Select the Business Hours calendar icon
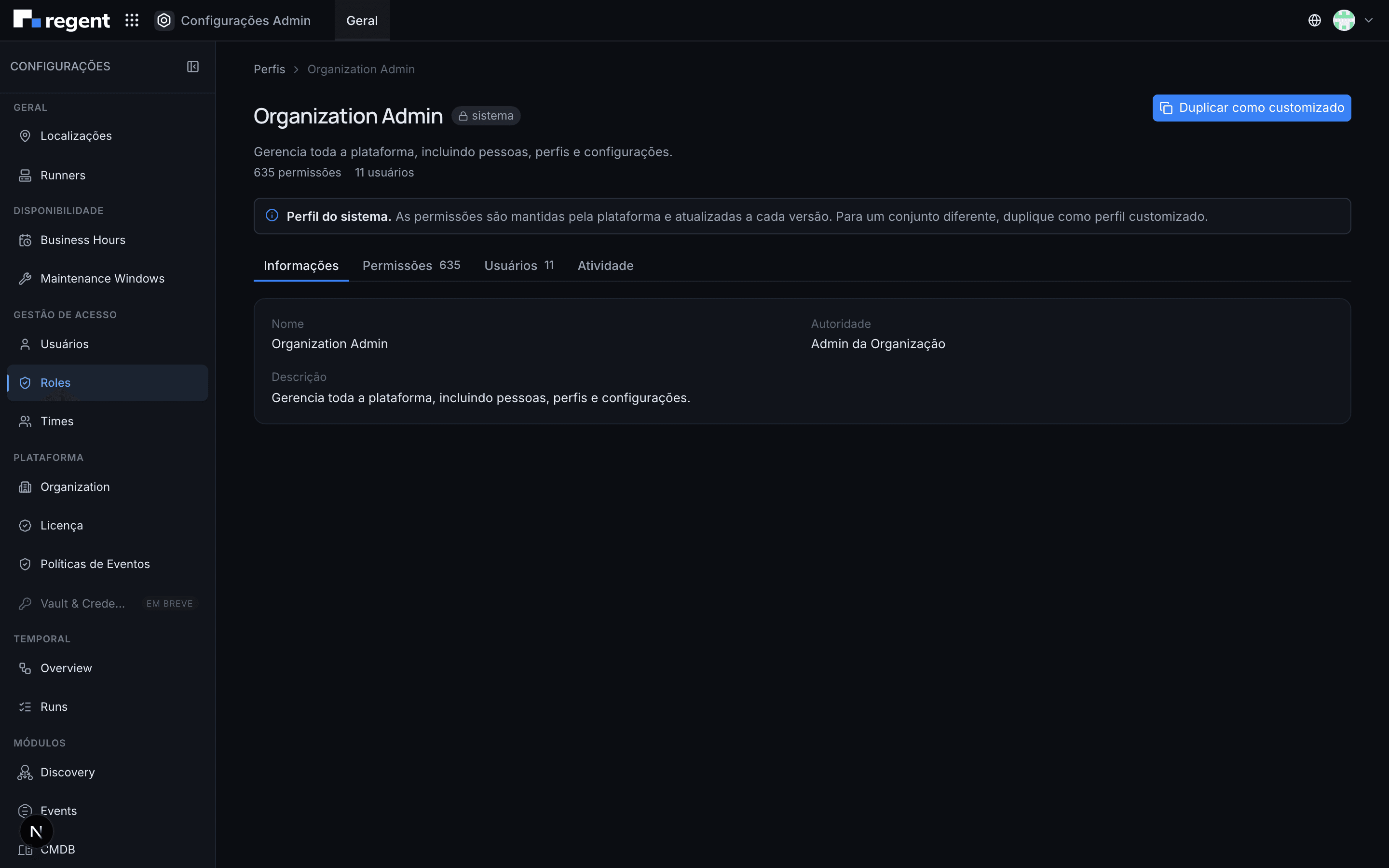Screen dimensions: 1389x868 pos(25,240)
